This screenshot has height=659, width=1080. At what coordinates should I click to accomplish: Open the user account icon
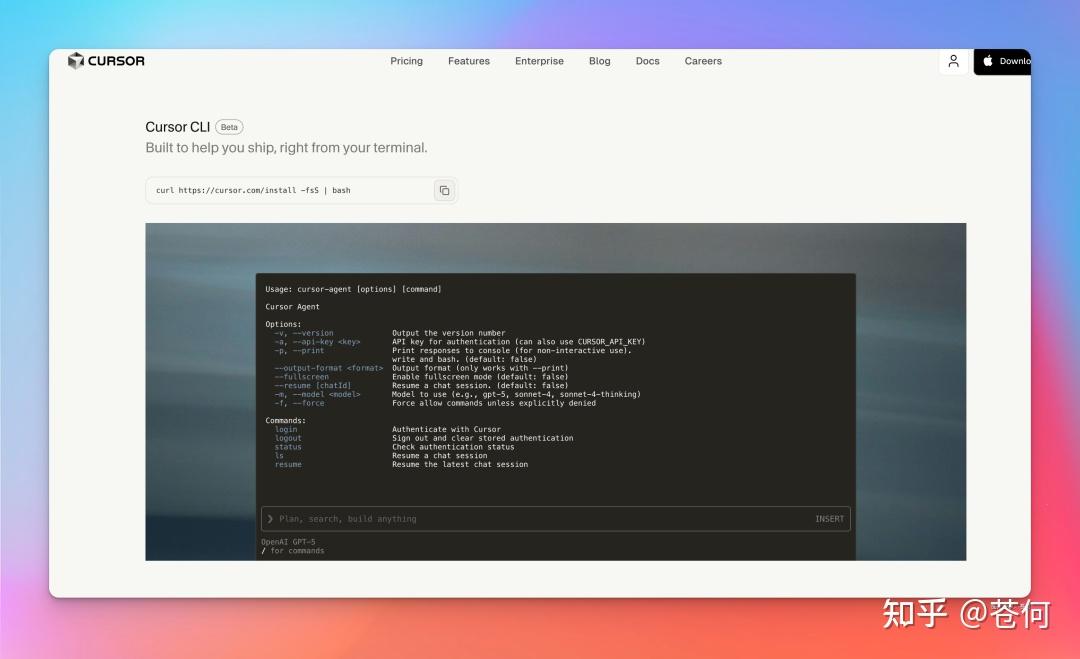[x=953, y=61]
